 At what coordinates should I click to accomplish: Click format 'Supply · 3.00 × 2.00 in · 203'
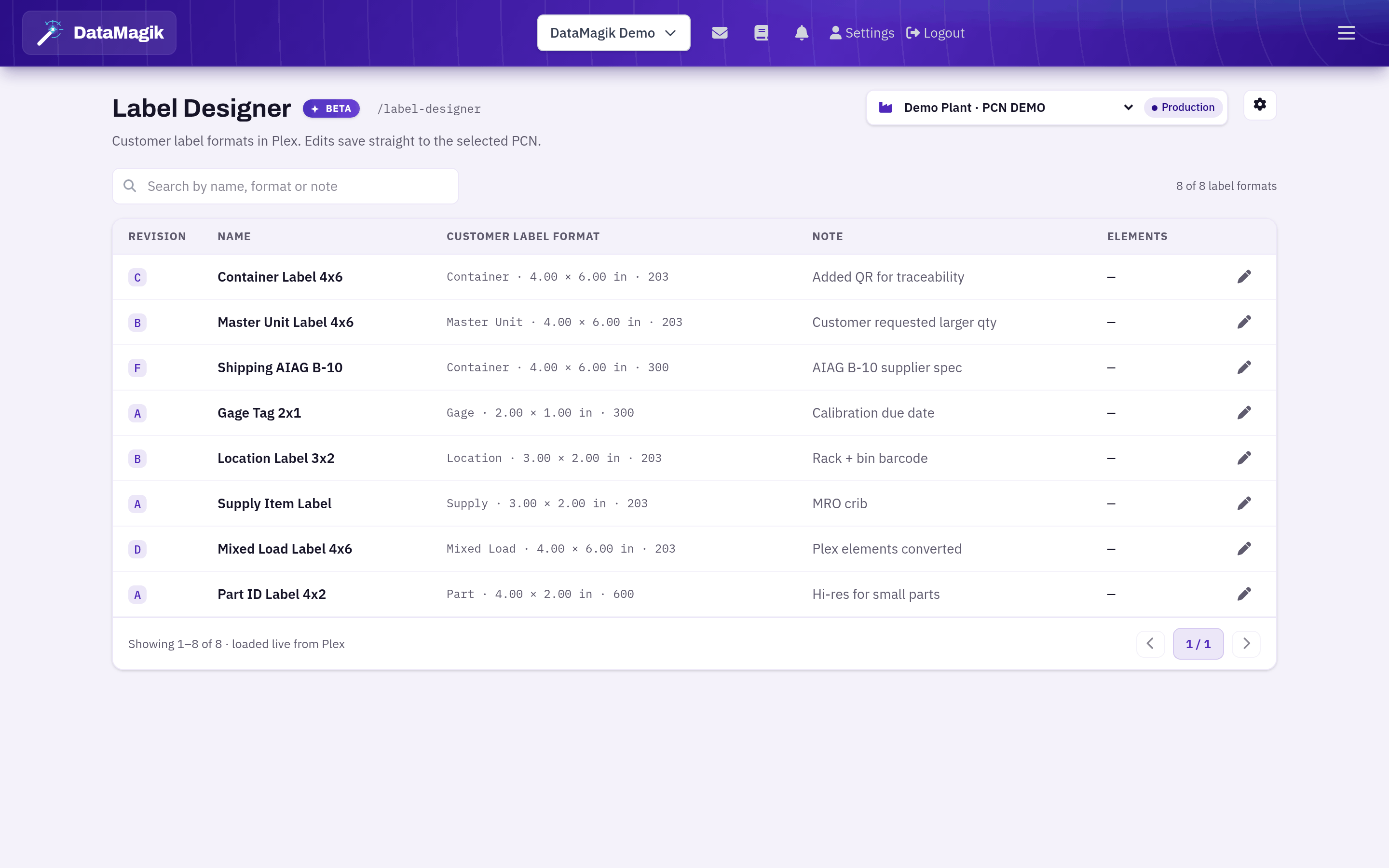547,503
